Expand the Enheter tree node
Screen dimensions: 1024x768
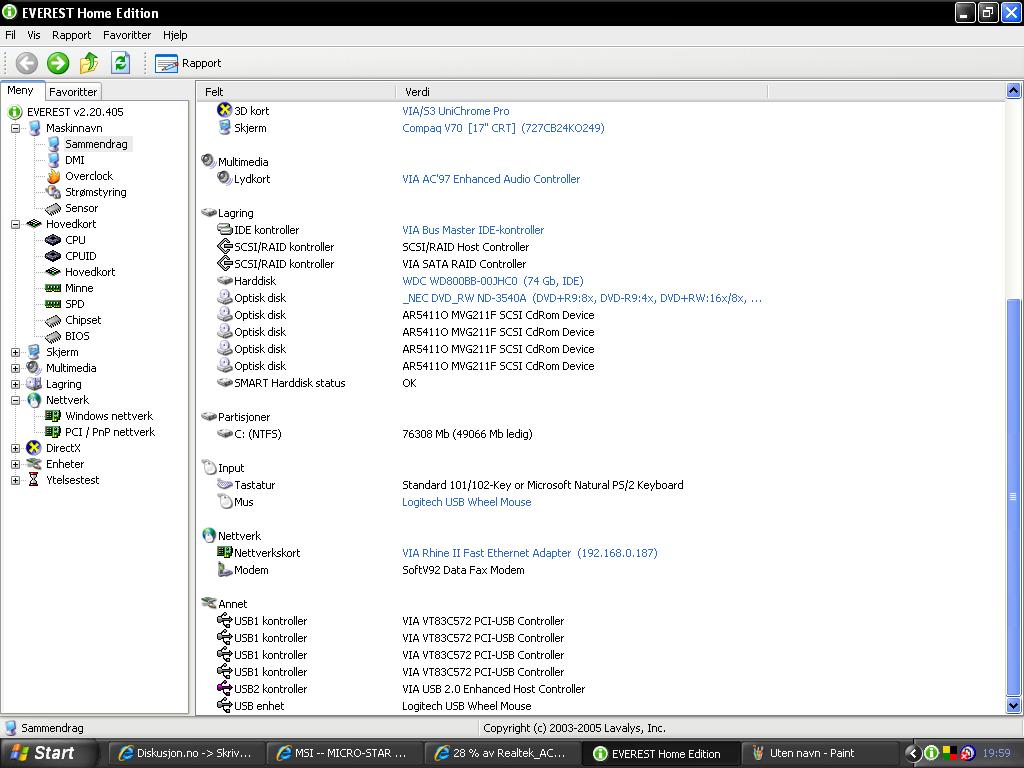pyautogui.click(x=15, y=464)
